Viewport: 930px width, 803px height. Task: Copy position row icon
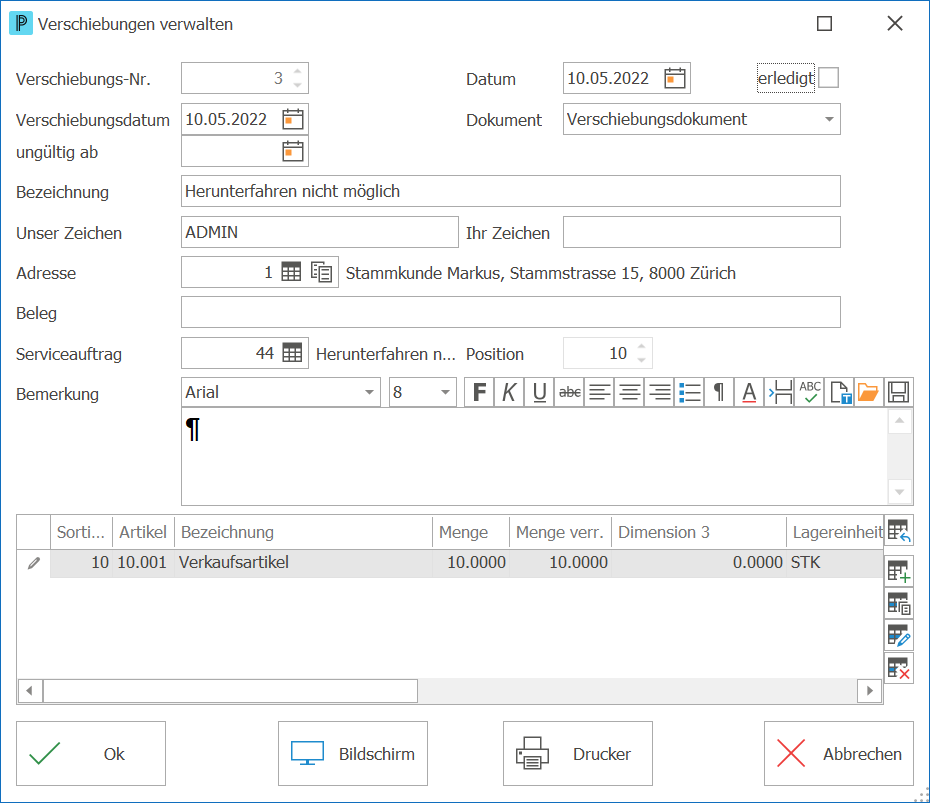click(x=899, y=604)
